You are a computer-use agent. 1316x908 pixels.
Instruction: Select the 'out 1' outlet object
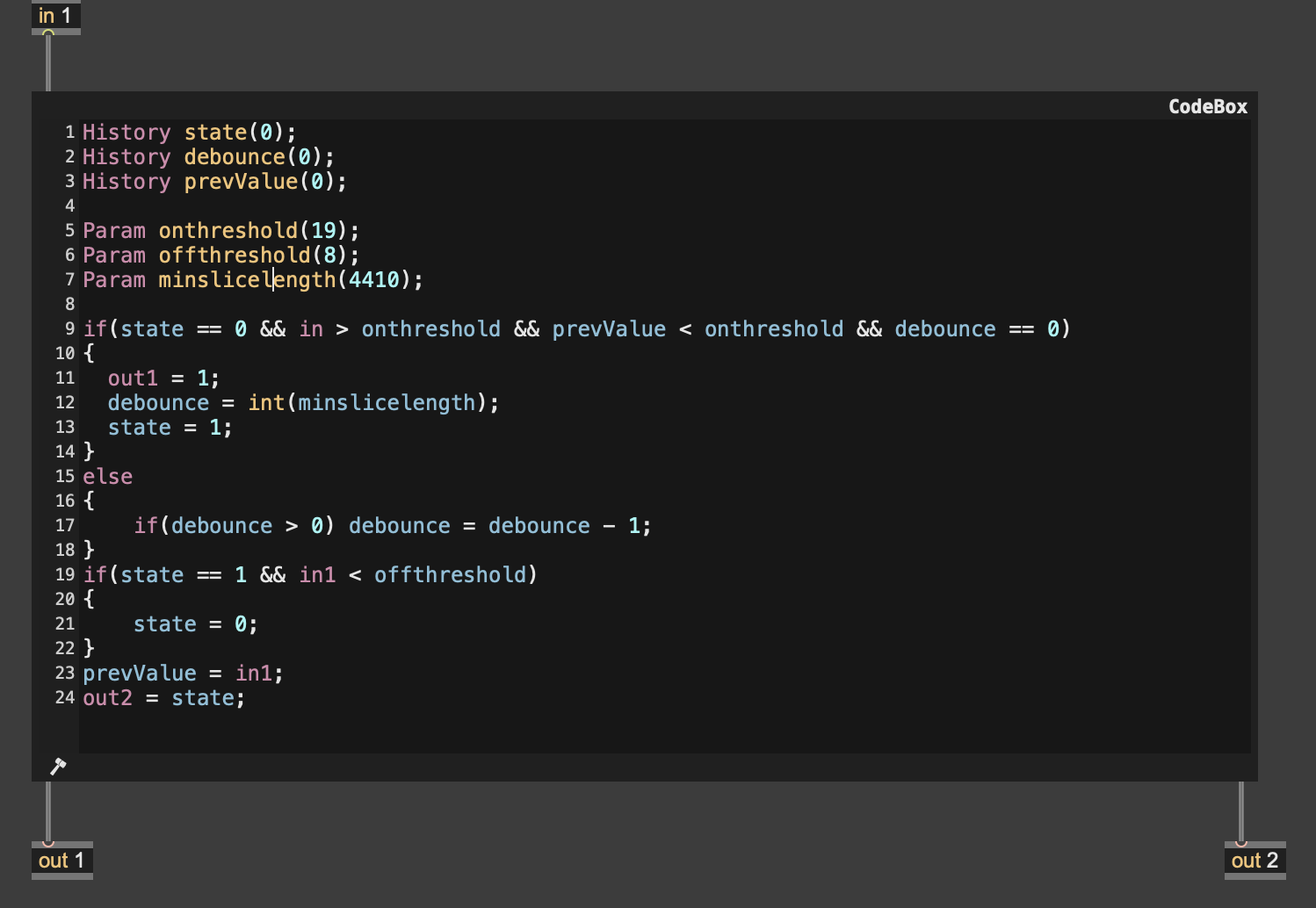coord(62,861)
